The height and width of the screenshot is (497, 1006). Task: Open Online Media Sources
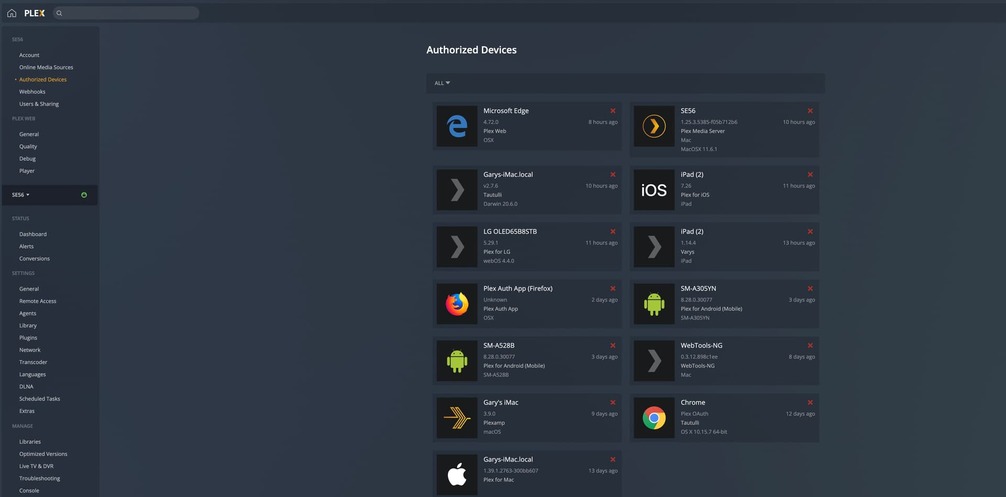(46, 67)
